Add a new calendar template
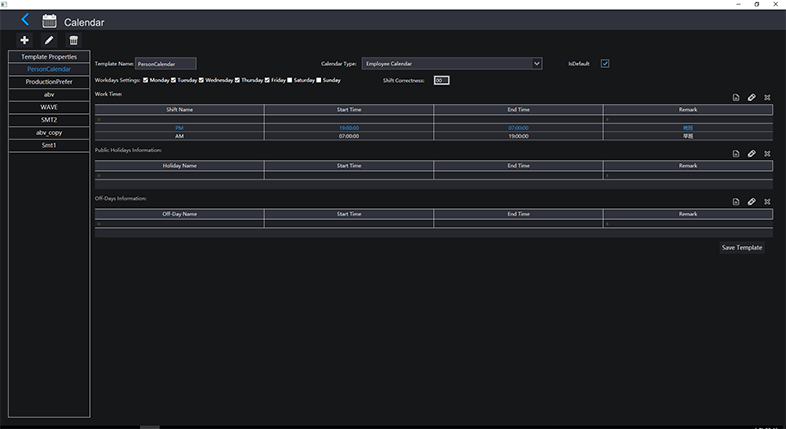786x429 pixels. (x=25, y=40)
